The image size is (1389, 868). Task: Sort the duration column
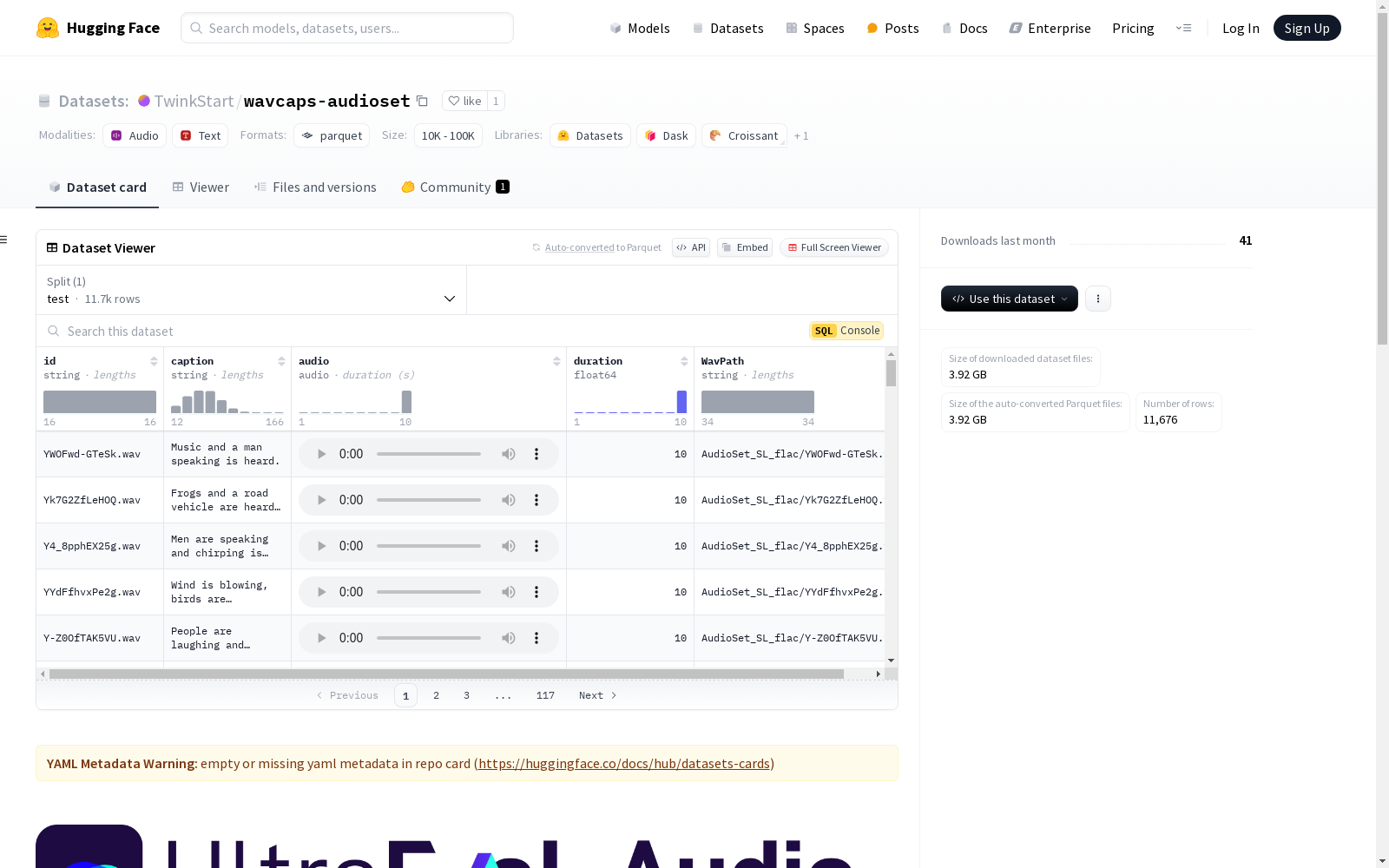pyautogui.click(x=684, y=361)
